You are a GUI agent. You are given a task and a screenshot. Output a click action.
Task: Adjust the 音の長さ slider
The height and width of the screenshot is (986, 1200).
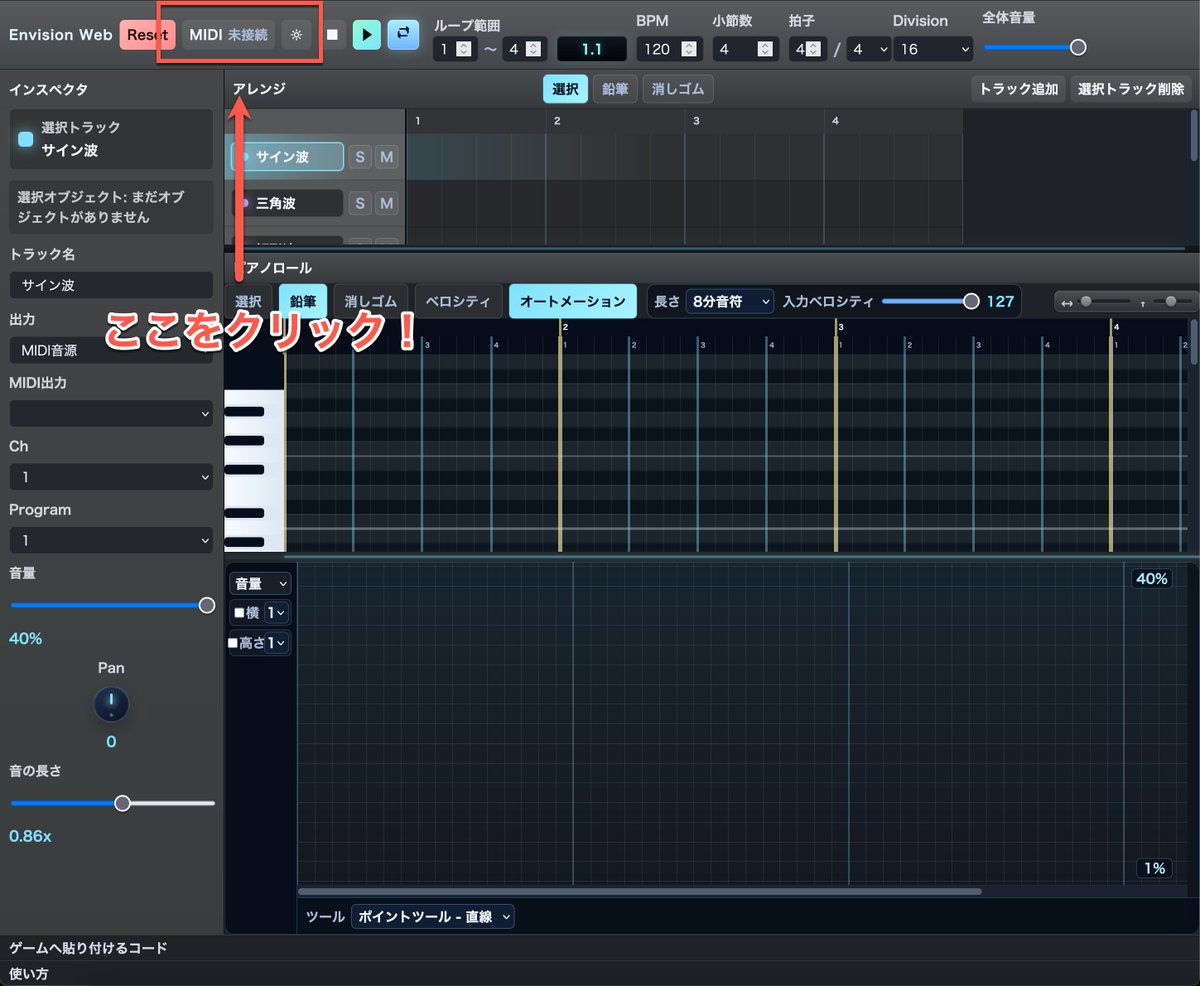[x=112, y=803]
